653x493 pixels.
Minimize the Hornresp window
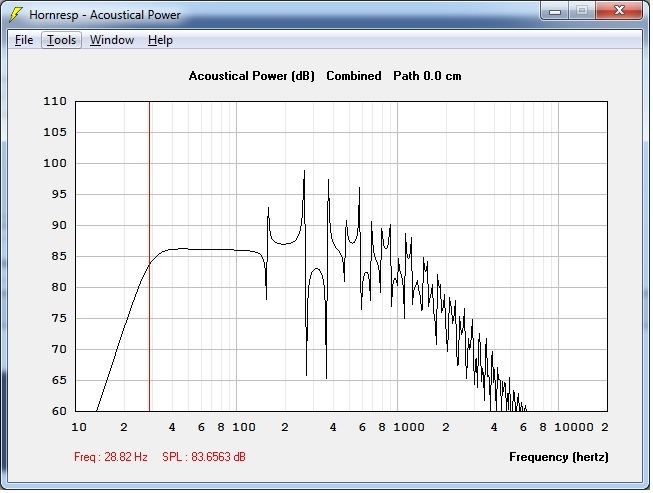pyautogui.click(x=555, y=11)
